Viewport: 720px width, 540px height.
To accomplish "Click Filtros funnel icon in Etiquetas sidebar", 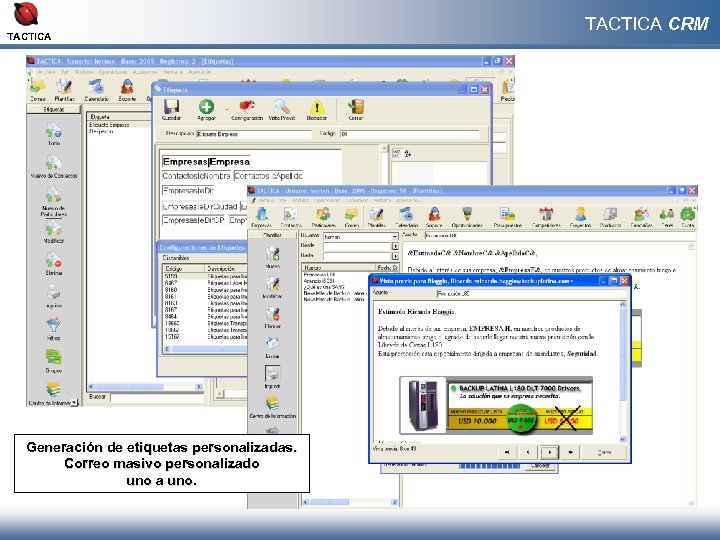I will pos(54,326).
